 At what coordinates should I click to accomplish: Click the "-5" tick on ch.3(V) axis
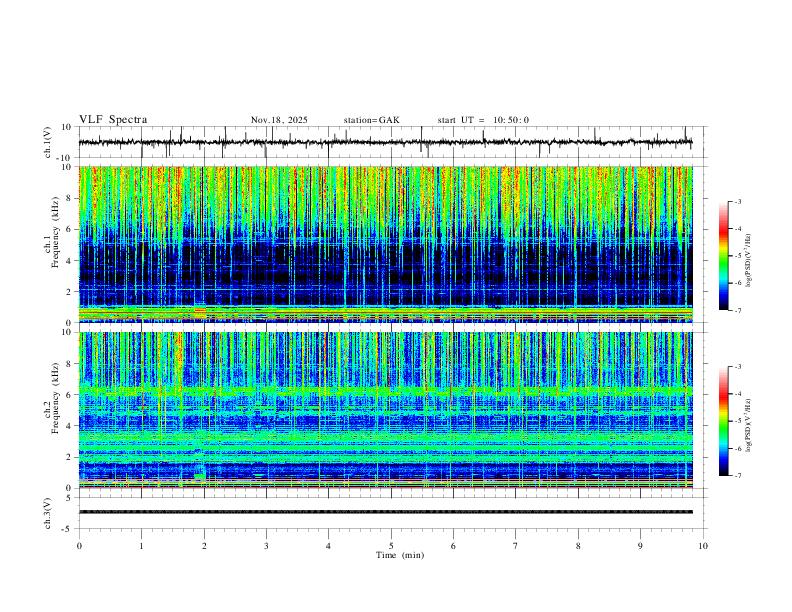(68, 529)
